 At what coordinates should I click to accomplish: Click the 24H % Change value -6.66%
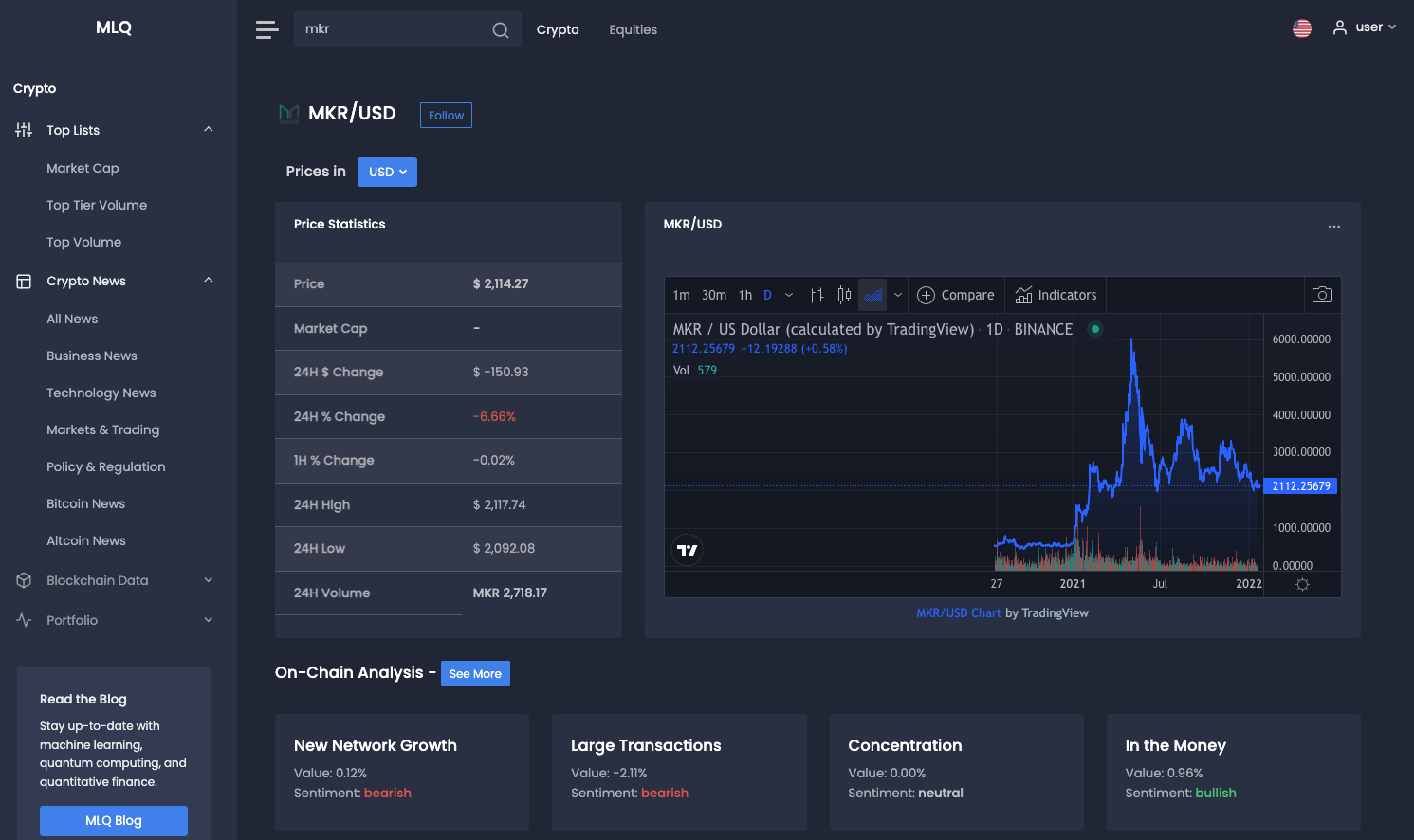494,416
